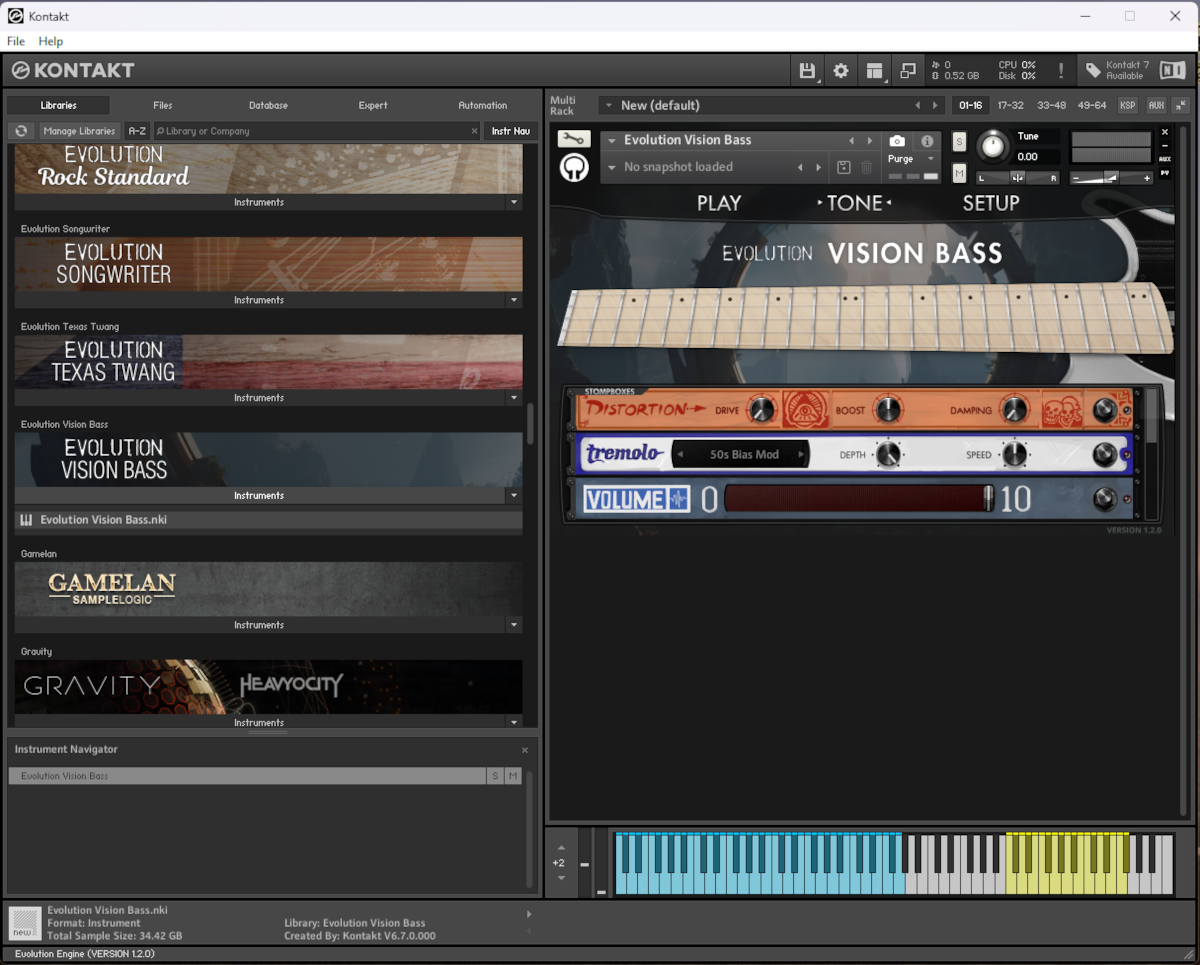
Task: Toggle the Tremolo stompbox footswitch
Action: coord(1105,454)
